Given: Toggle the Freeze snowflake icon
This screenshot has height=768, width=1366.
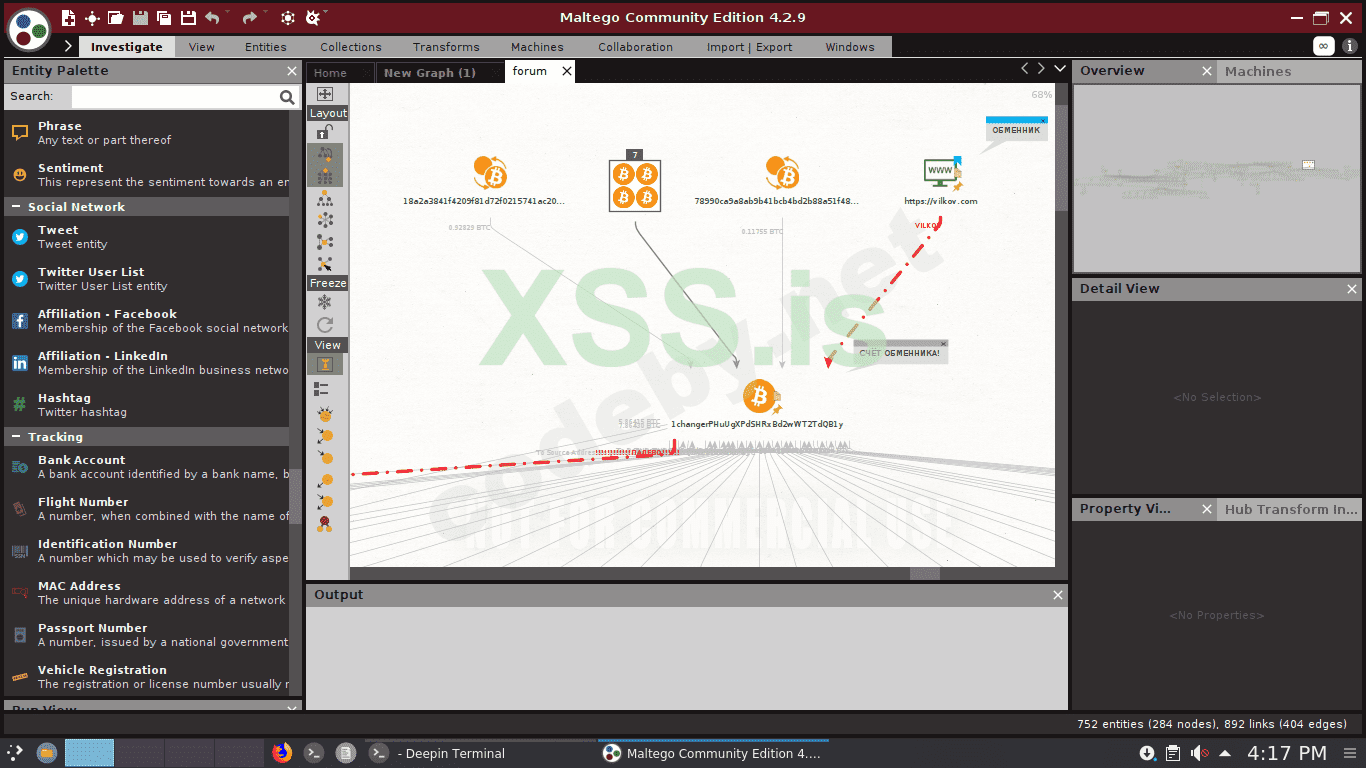Looking at the screenshot, I should 325,302.
